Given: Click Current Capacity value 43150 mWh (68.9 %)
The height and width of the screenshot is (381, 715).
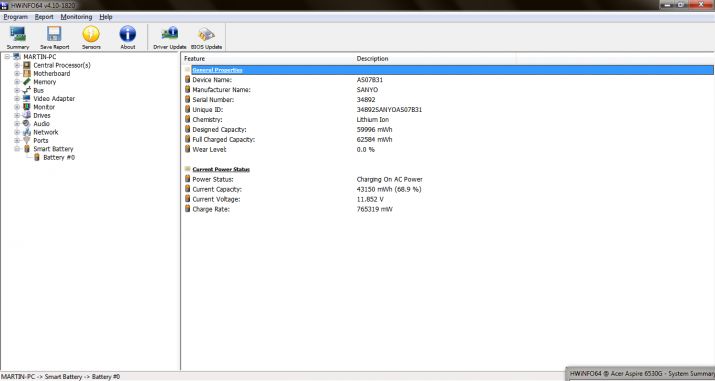Looking at the screenshot, I should click(x=389, y=189).
